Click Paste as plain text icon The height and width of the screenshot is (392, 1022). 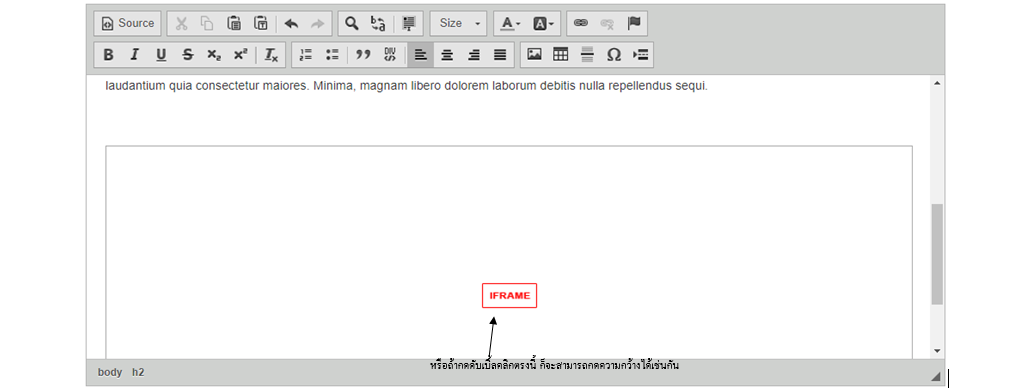click(261, 23)
